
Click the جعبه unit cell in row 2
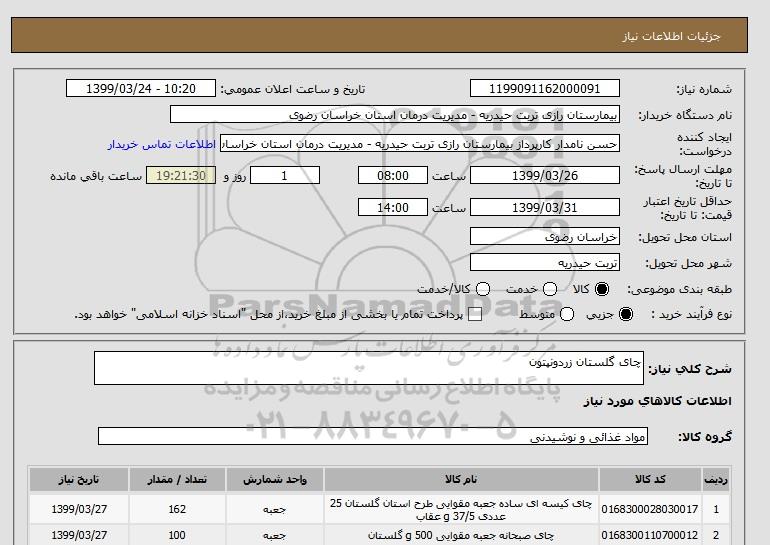coord(275,535)
